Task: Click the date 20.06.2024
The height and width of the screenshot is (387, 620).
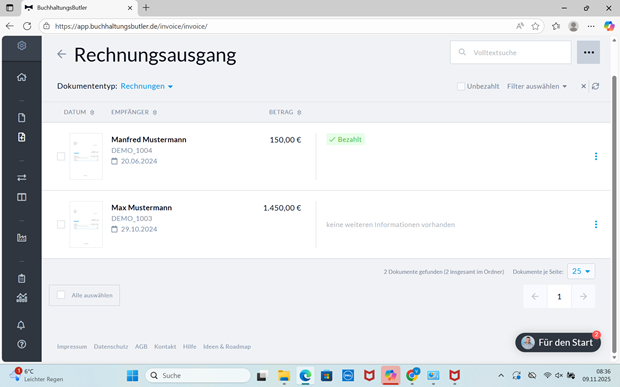Action: click(x=139, y=161)
